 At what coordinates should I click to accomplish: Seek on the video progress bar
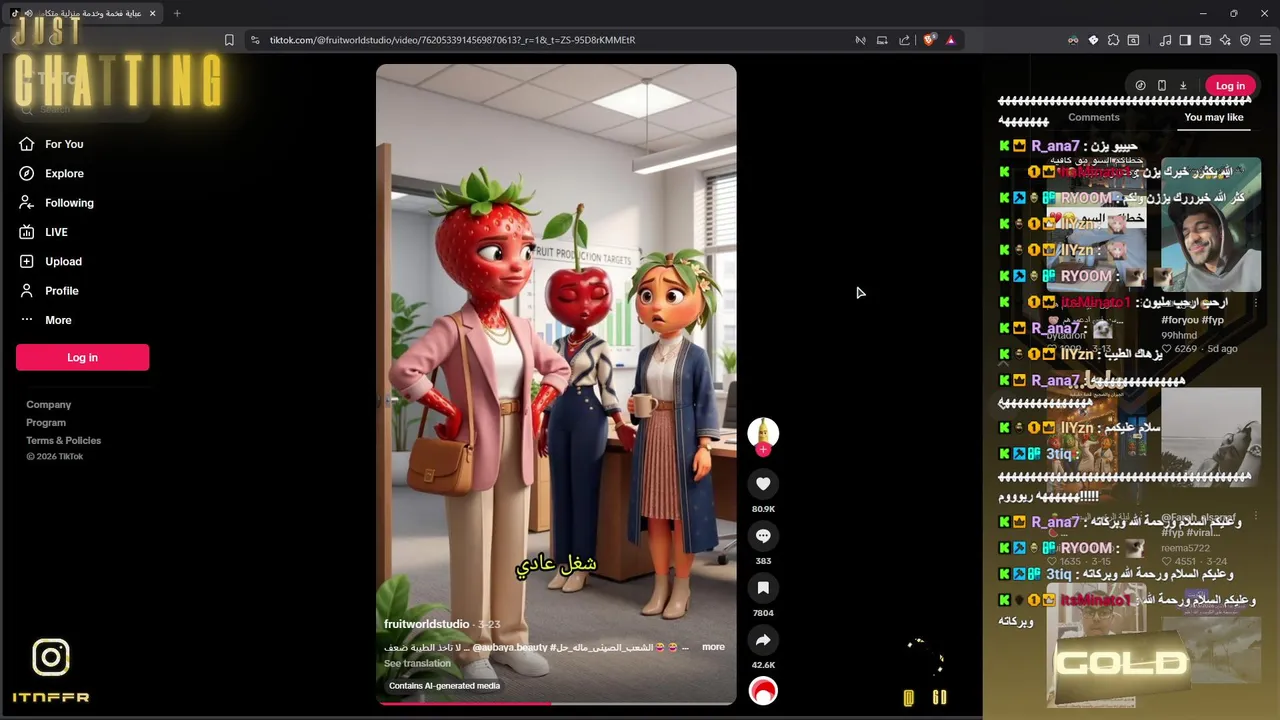(556, 703)
